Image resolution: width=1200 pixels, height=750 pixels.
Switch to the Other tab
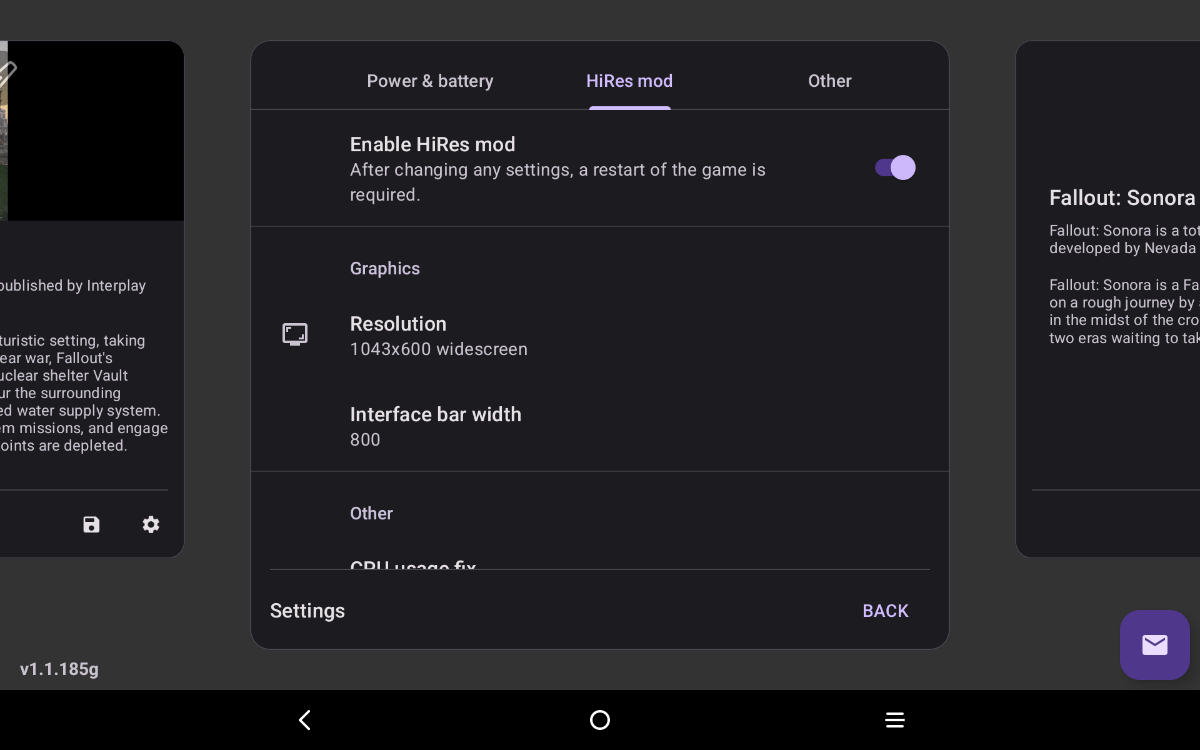point(829,81)
